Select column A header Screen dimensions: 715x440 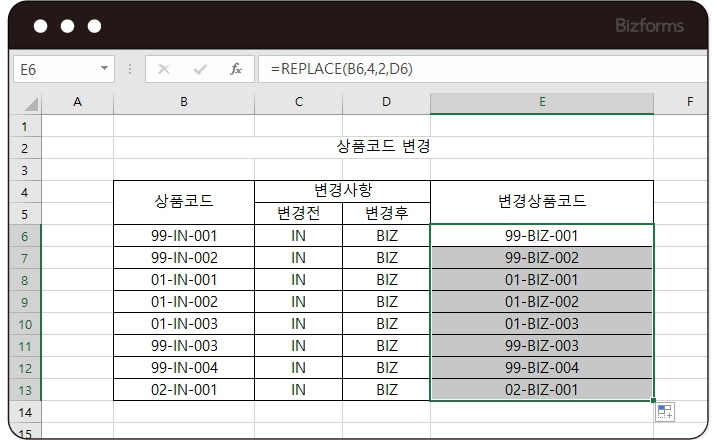pos(78,102)
